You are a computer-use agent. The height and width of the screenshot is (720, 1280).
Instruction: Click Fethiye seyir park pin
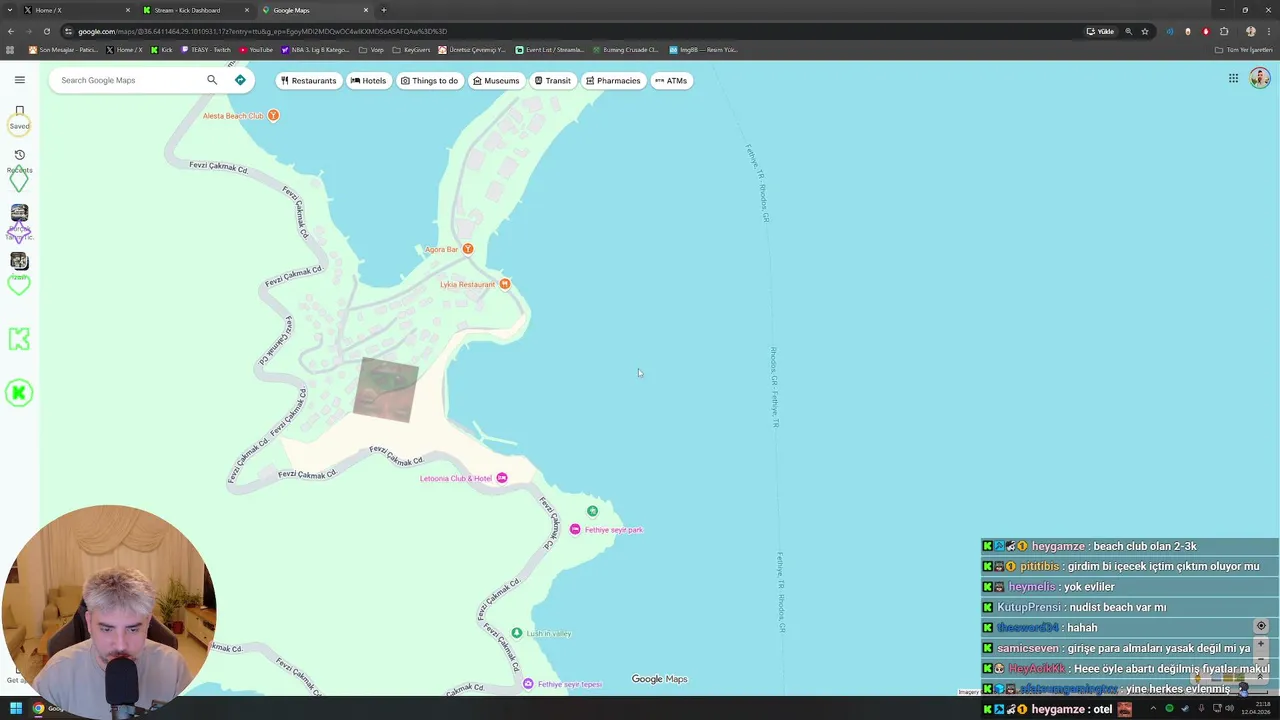click(575, 529)
